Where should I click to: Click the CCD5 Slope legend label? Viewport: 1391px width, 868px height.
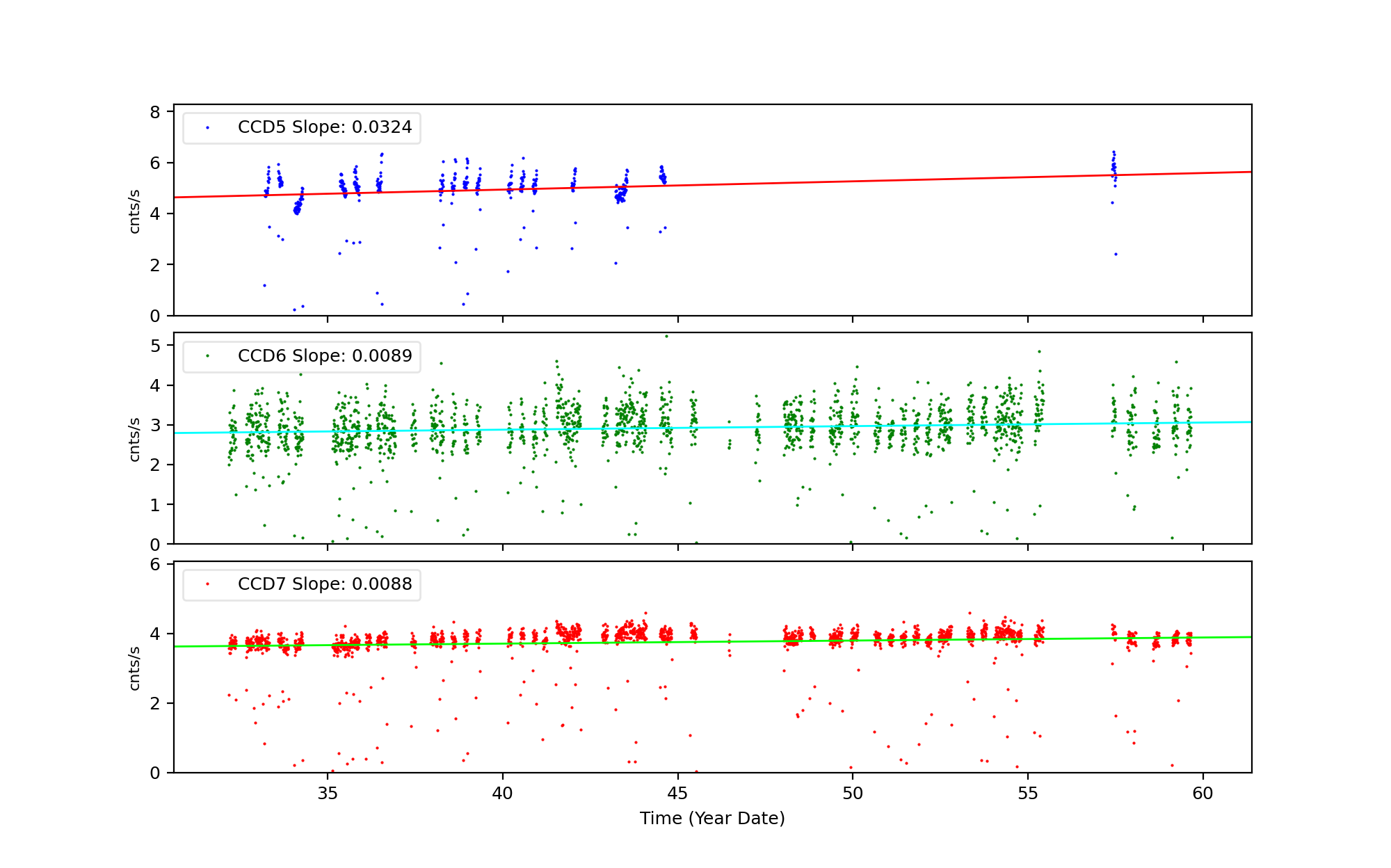pyautogui.click(x=324, y=127)
